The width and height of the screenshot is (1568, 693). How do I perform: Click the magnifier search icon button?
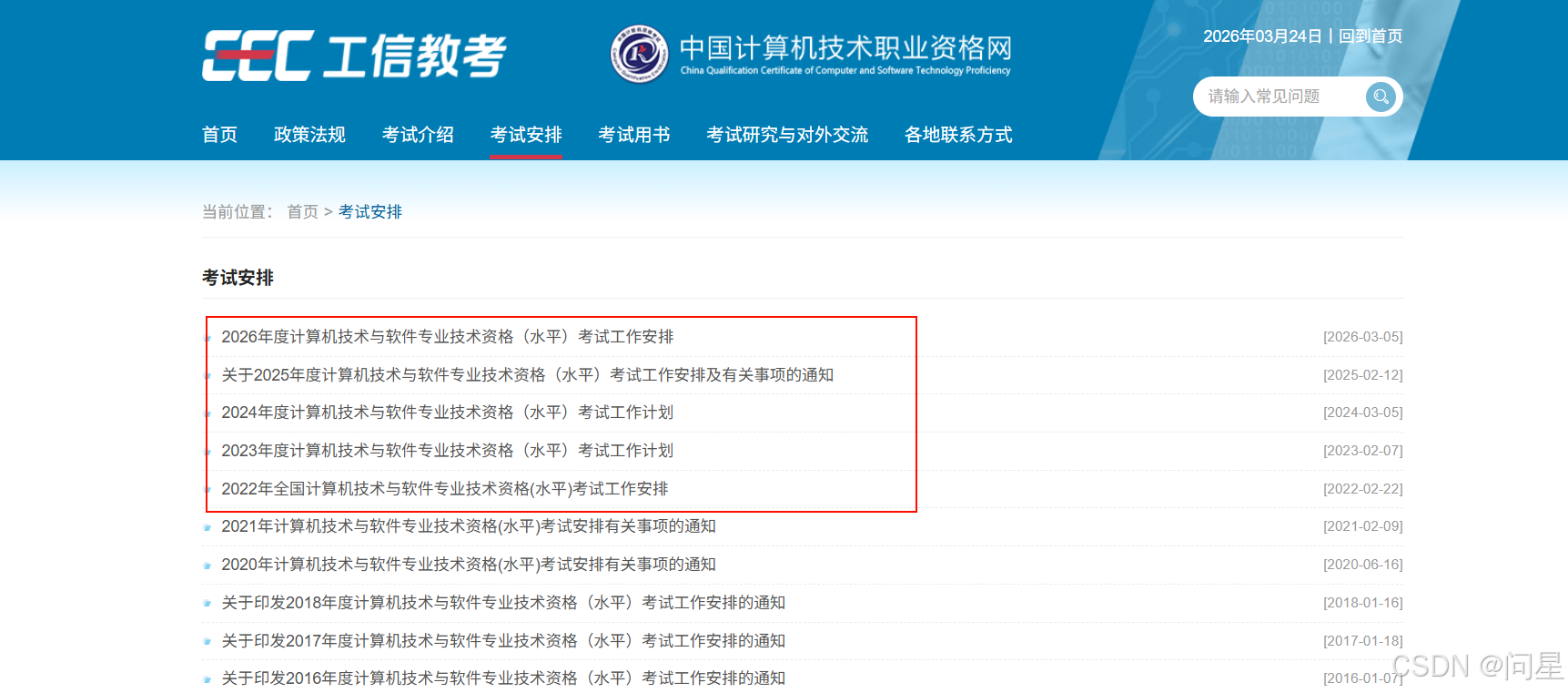(x=1381, y=97)
